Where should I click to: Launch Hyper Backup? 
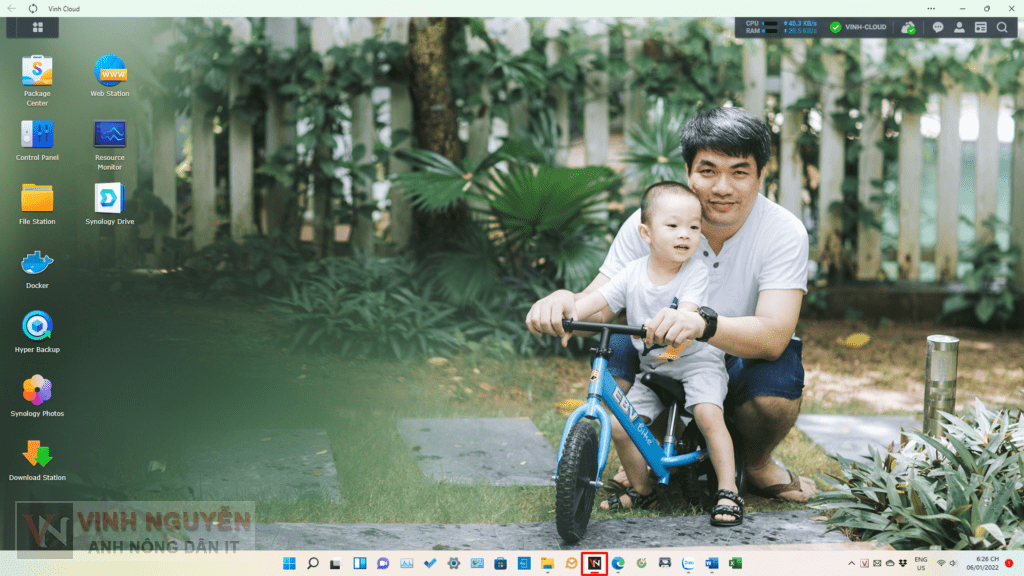(x=37, y=327)
